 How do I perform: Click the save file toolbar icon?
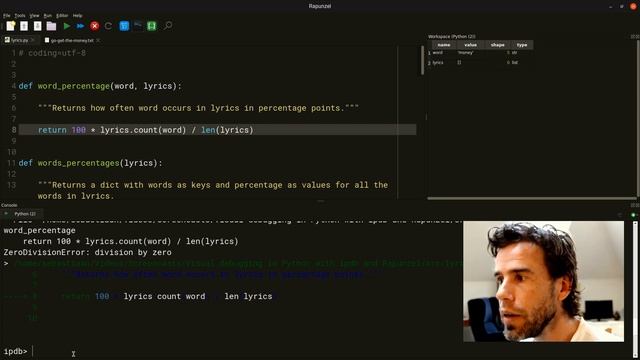point(24,26)
